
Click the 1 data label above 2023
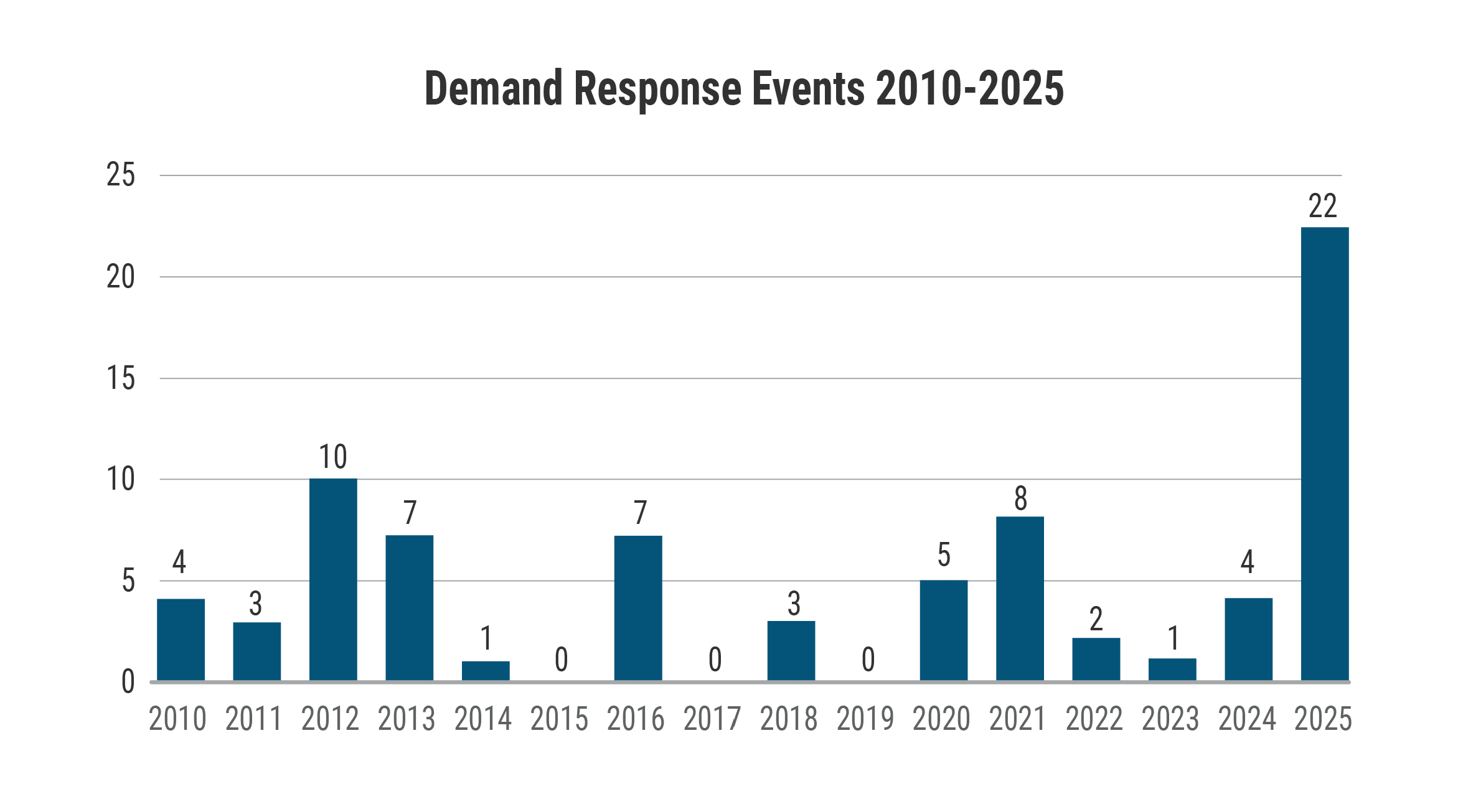point(1174,638)
